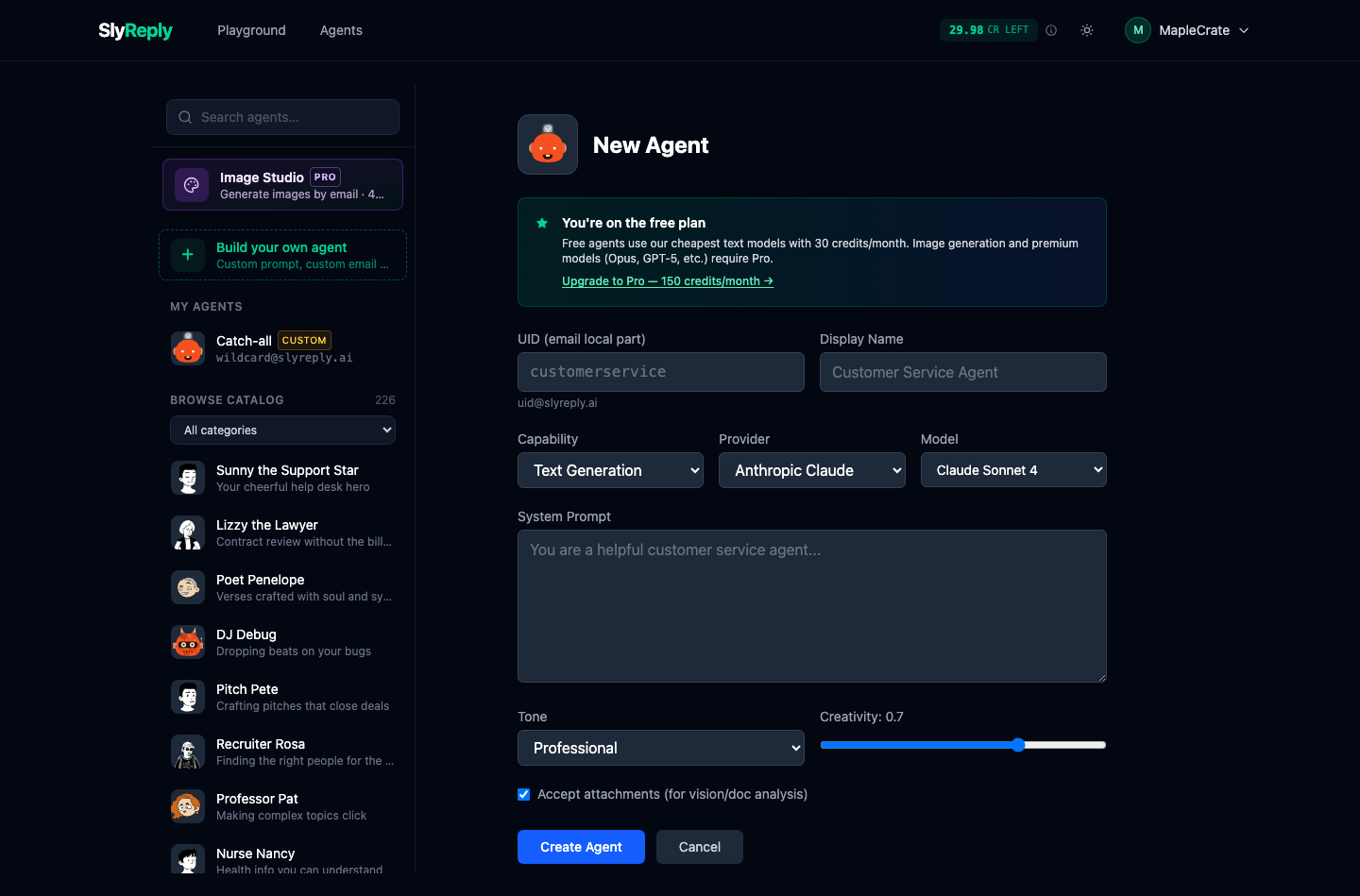Screen dimensions: 1360x896
Task: Click the New Agent heading
Action: (651, 144)
